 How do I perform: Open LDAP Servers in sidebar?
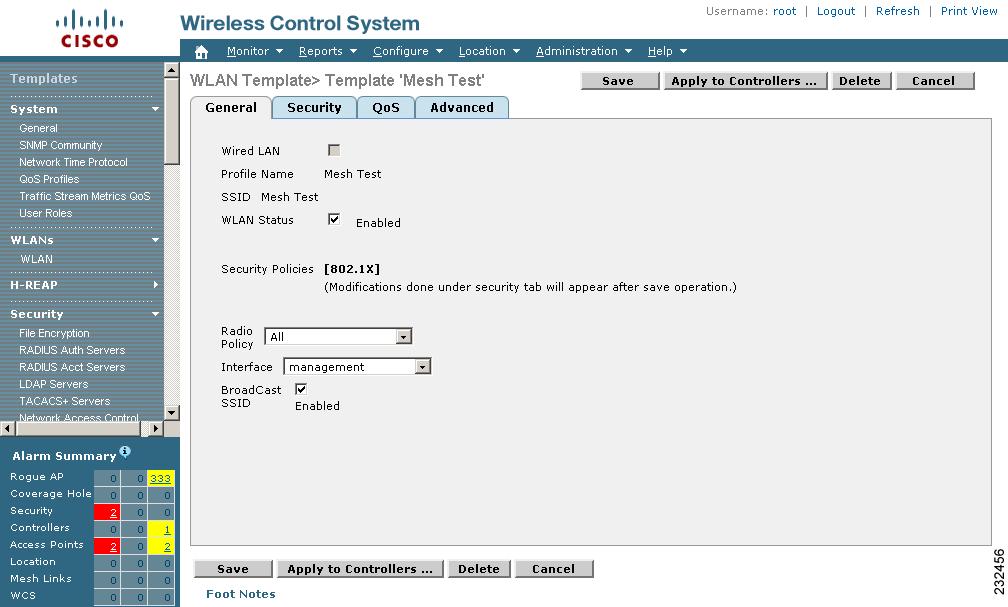point(53,384)
